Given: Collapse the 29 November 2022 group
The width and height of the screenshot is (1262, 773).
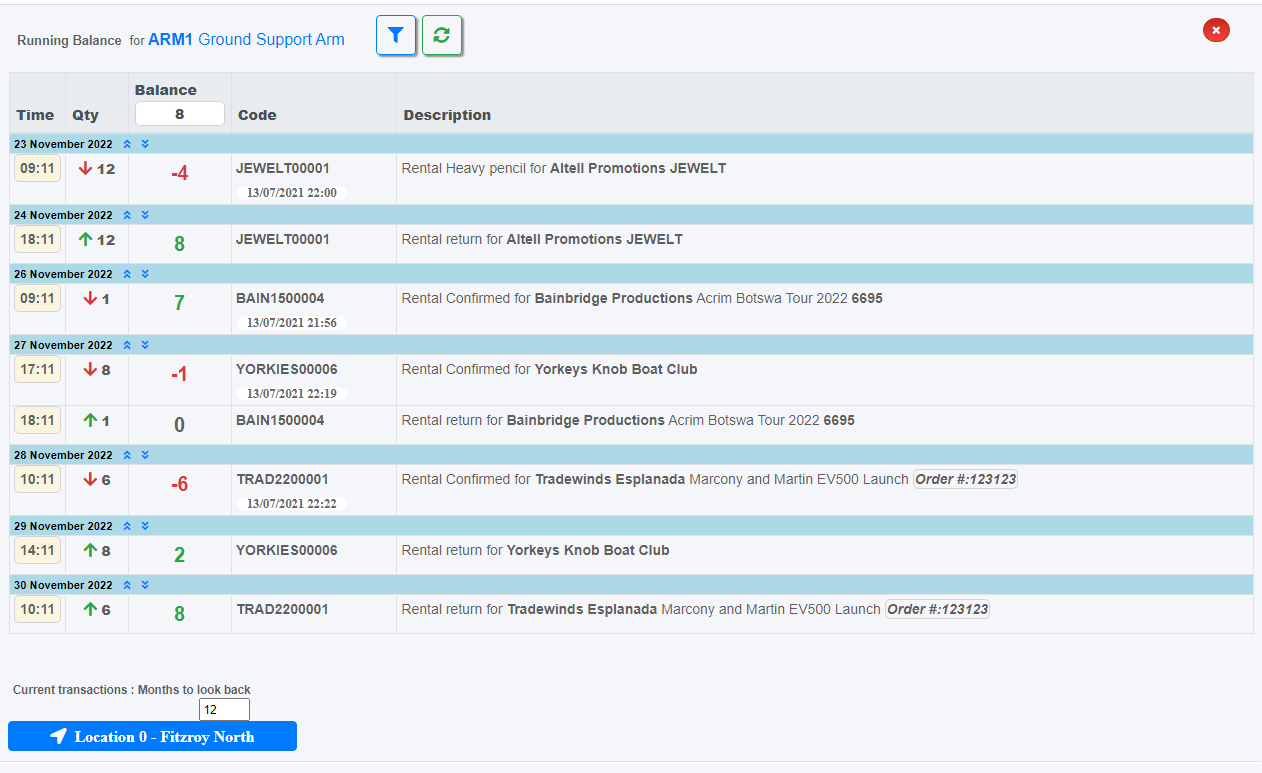Looking at the screenshot, I should click(x=127, y=526).
